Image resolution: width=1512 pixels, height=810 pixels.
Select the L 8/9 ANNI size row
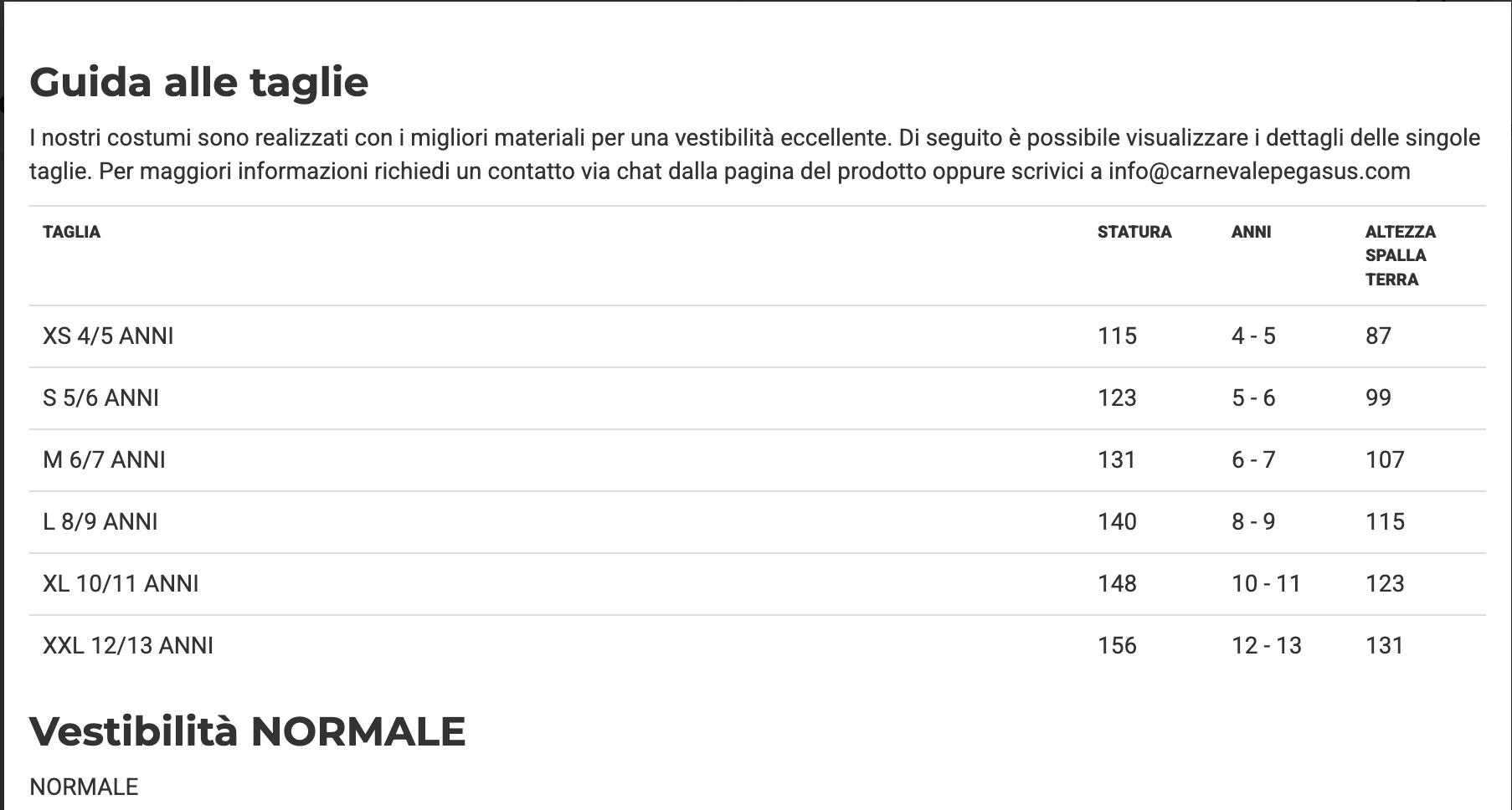coord(100,522)
